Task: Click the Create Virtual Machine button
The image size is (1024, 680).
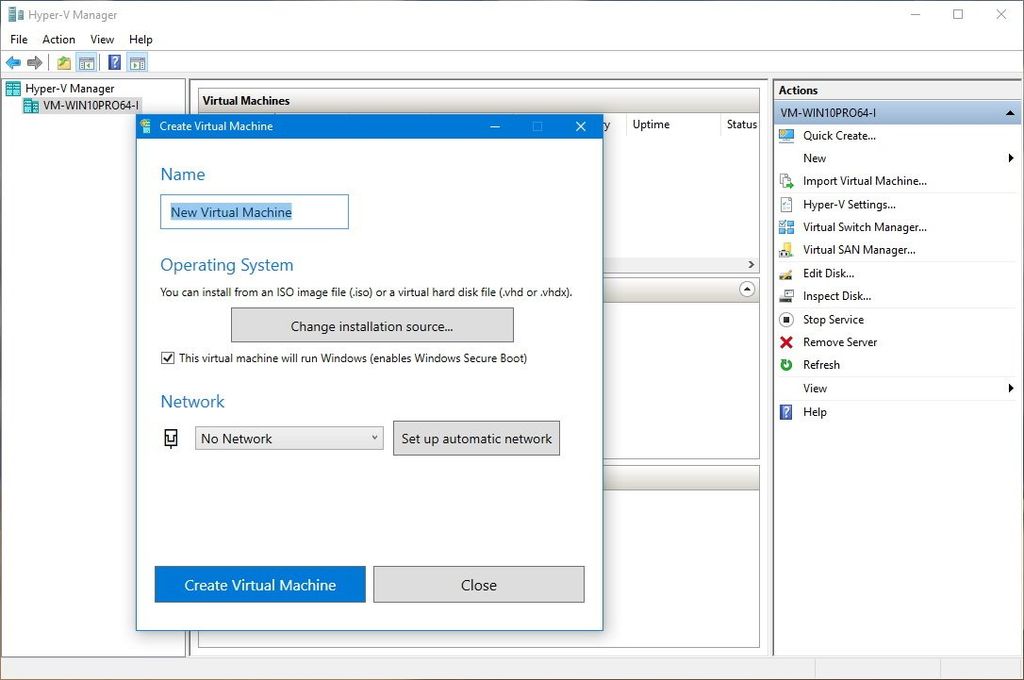Action: 259,585
